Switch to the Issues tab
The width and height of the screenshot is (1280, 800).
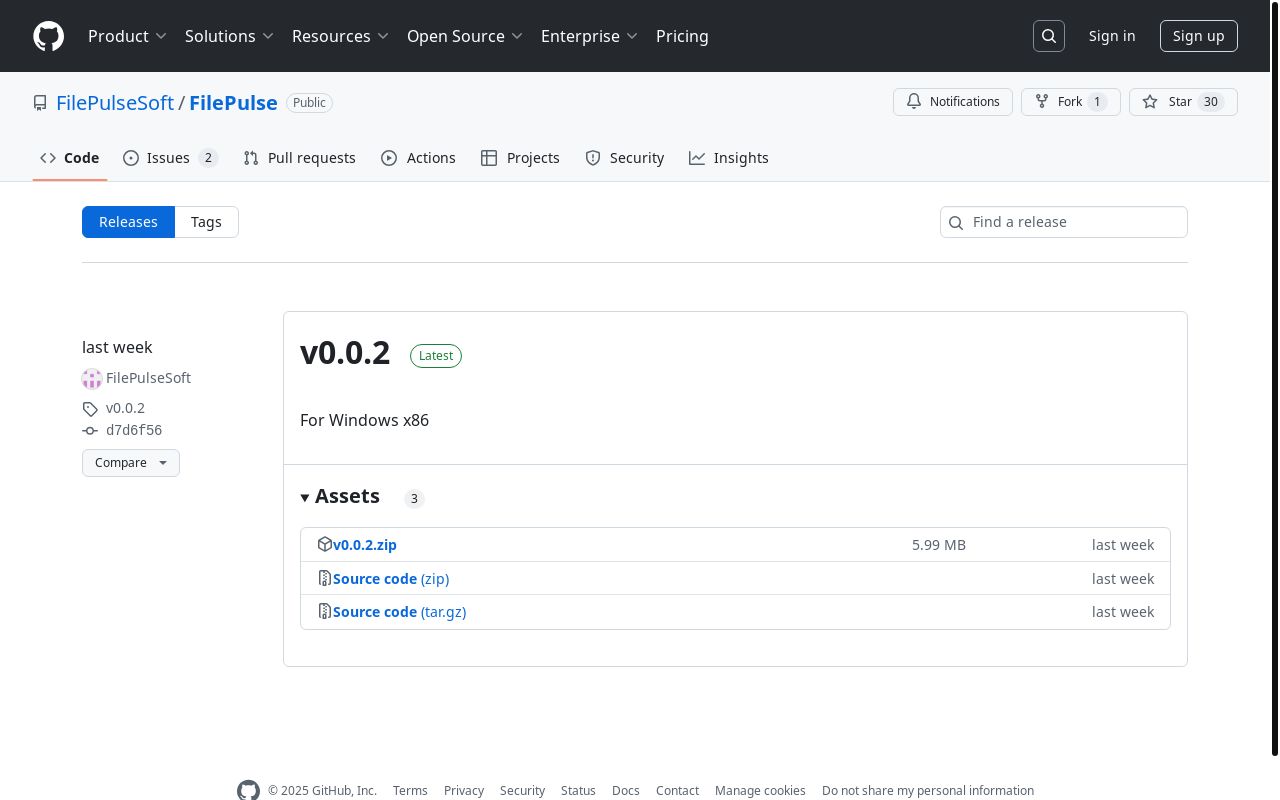click(x=167, y=157)
